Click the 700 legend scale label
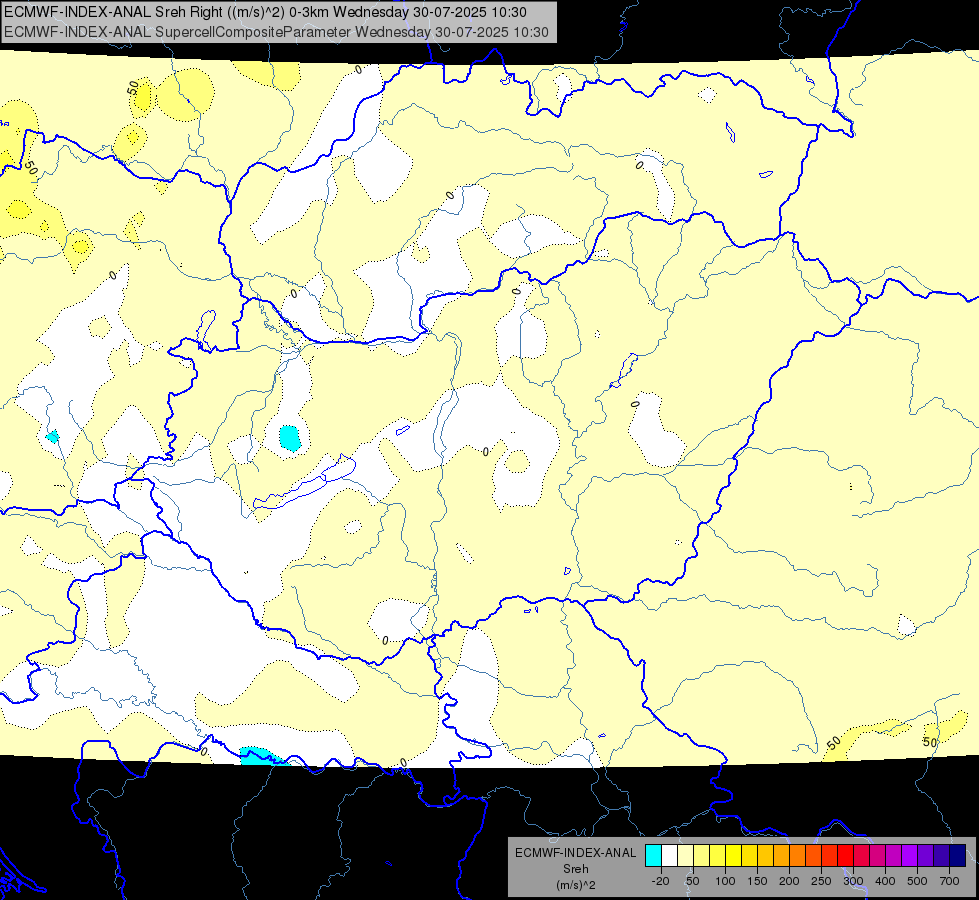This screenshot has width=979, height=900. tap(949, 881)
